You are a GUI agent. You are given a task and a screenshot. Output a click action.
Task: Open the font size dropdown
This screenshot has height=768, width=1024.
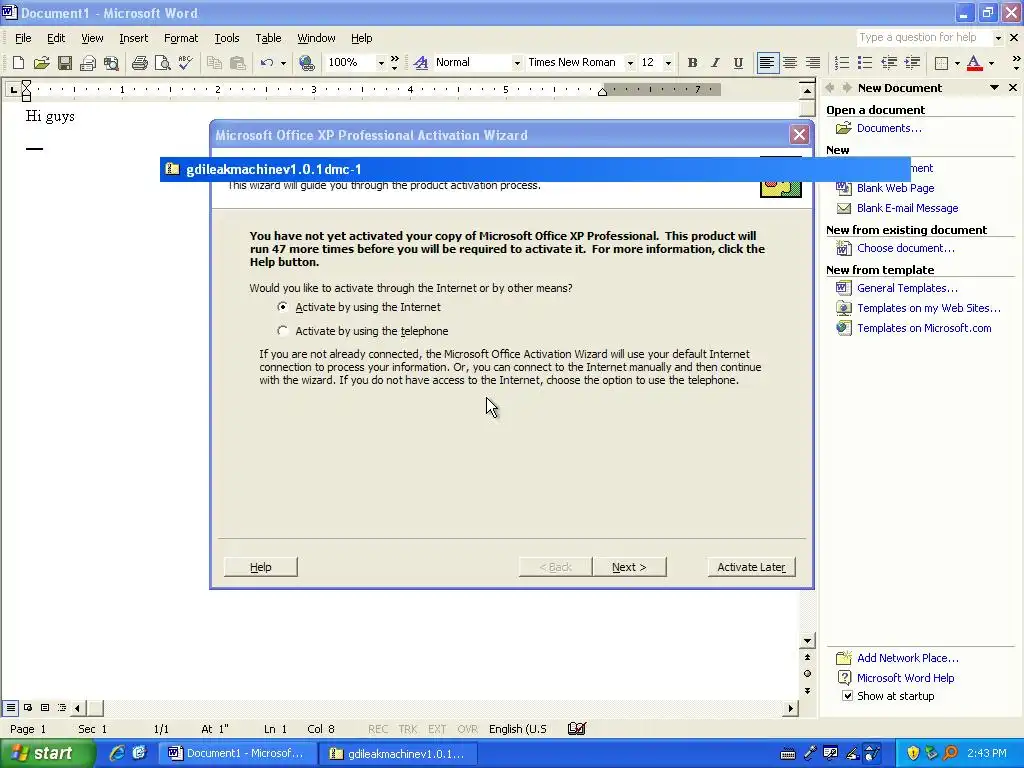point(667,63)
